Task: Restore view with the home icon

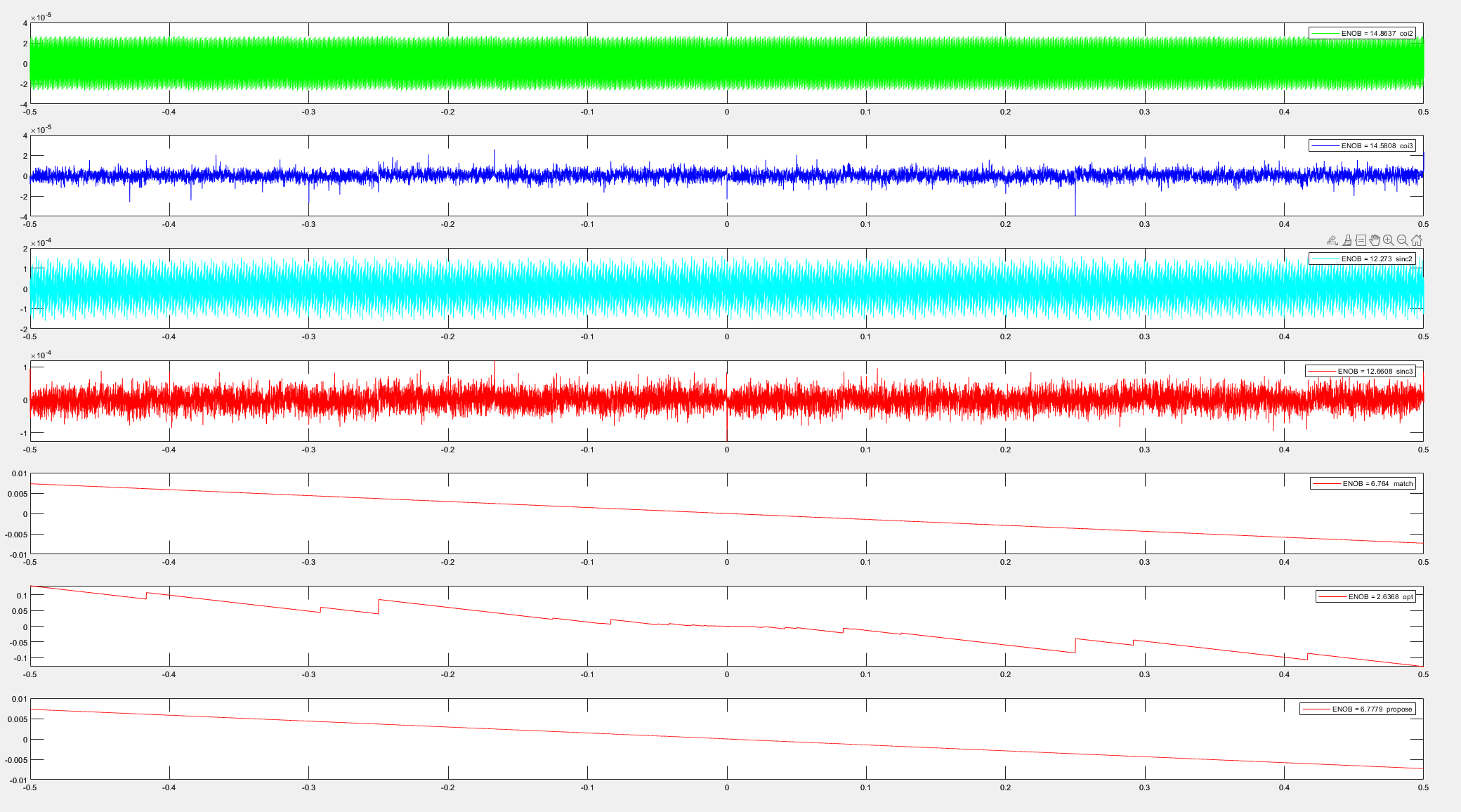Action: point(1417,240)
